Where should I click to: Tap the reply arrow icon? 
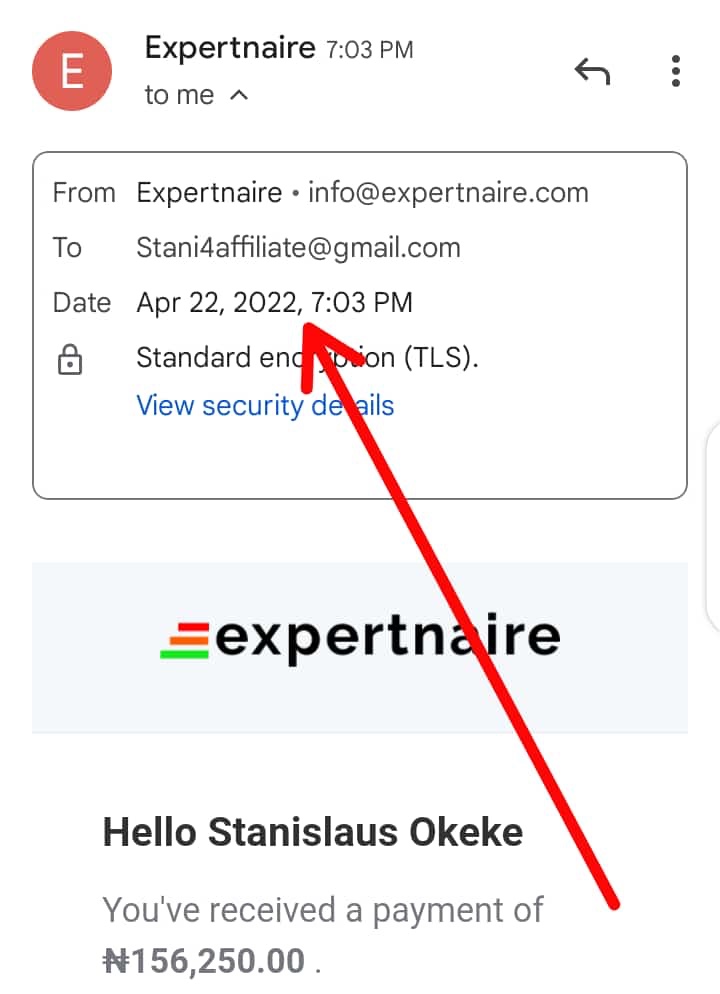tap(592, 72)
